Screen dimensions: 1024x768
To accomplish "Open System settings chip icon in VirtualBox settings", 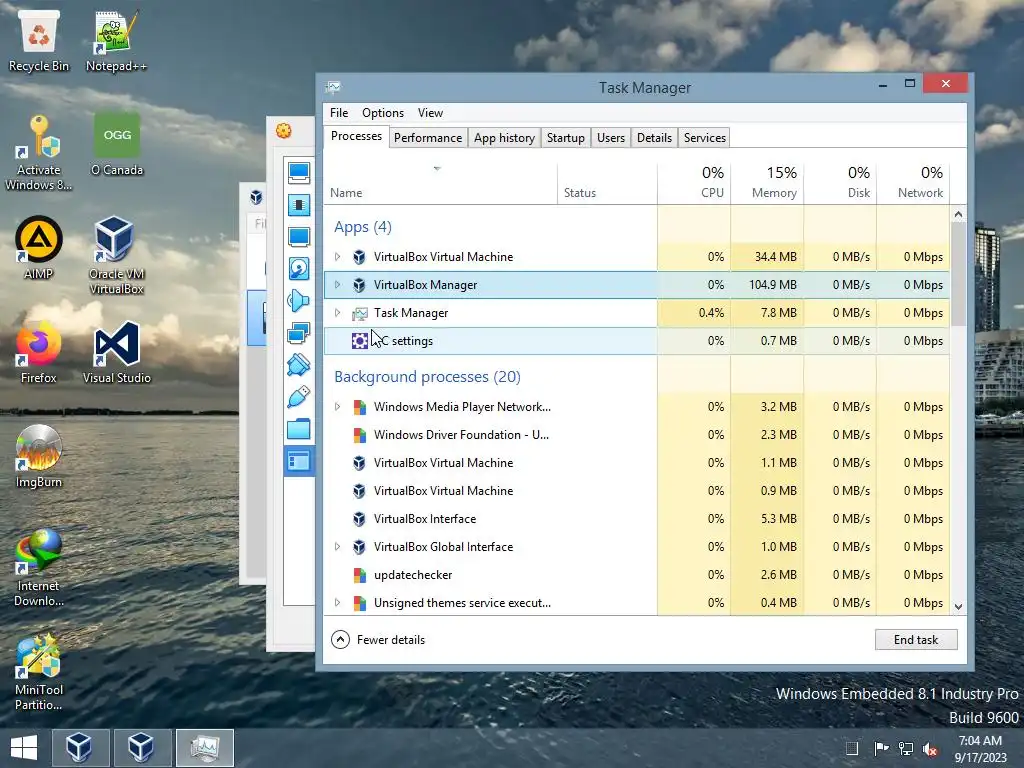I will click(299, 205).
